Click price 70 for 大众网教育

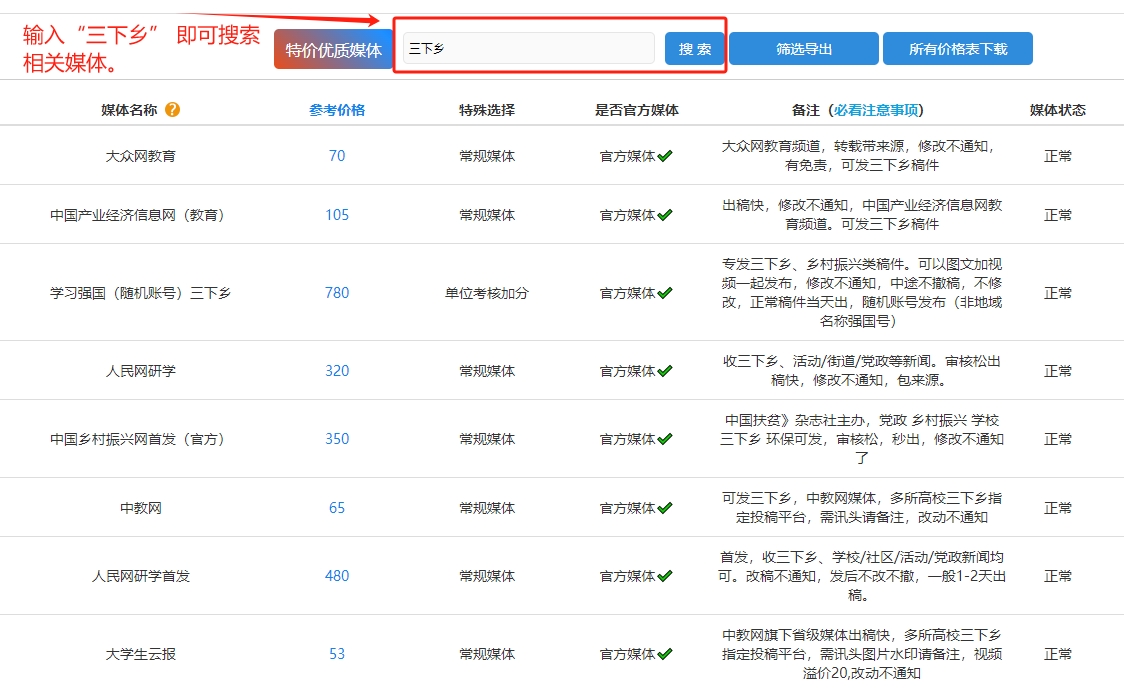337,156
